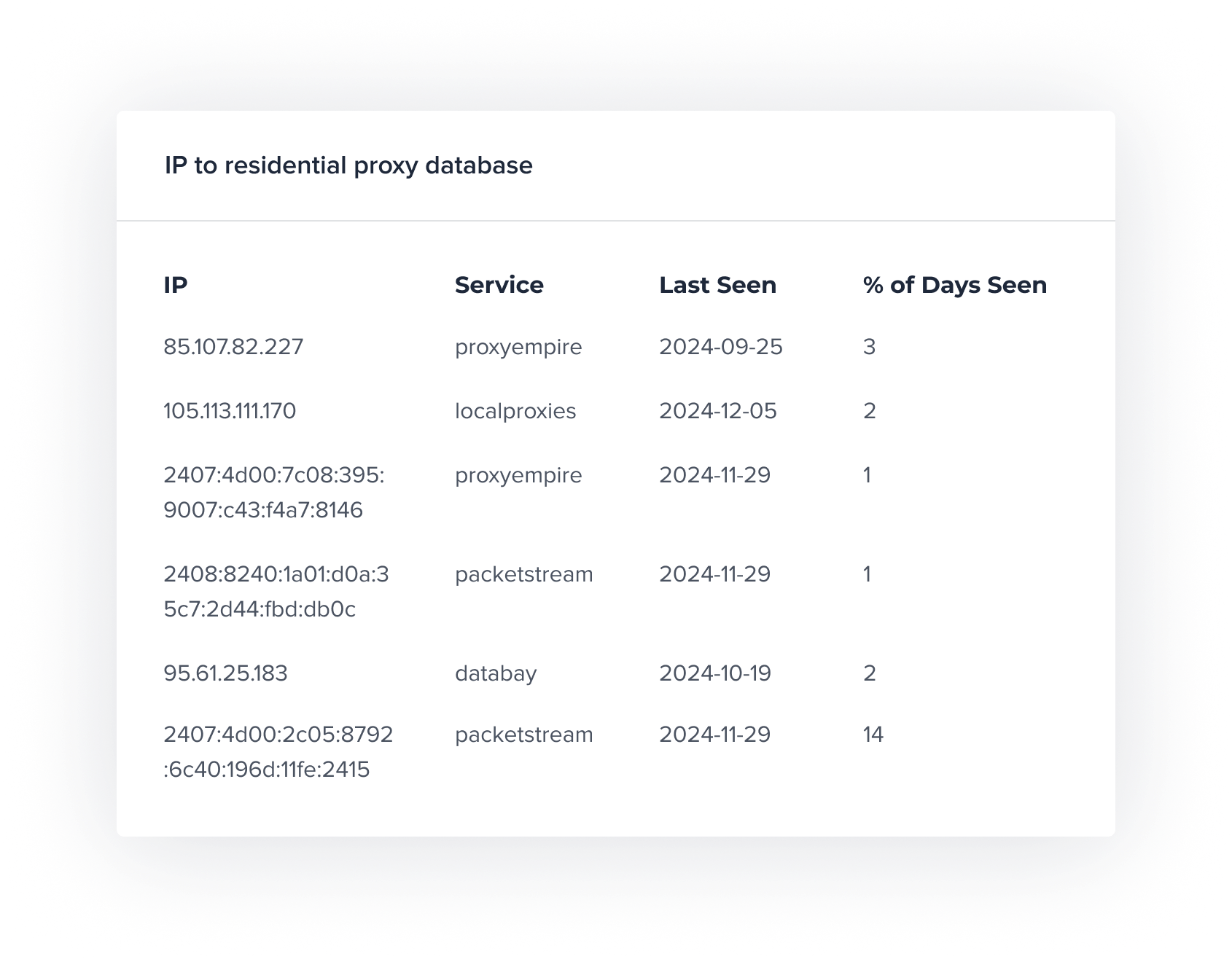The height and width of the screenshot is (959, 1232).
Task: Click the 2407:4d00:7c08:395 IPv6 address cell
Action: click(x=274, y=493)
